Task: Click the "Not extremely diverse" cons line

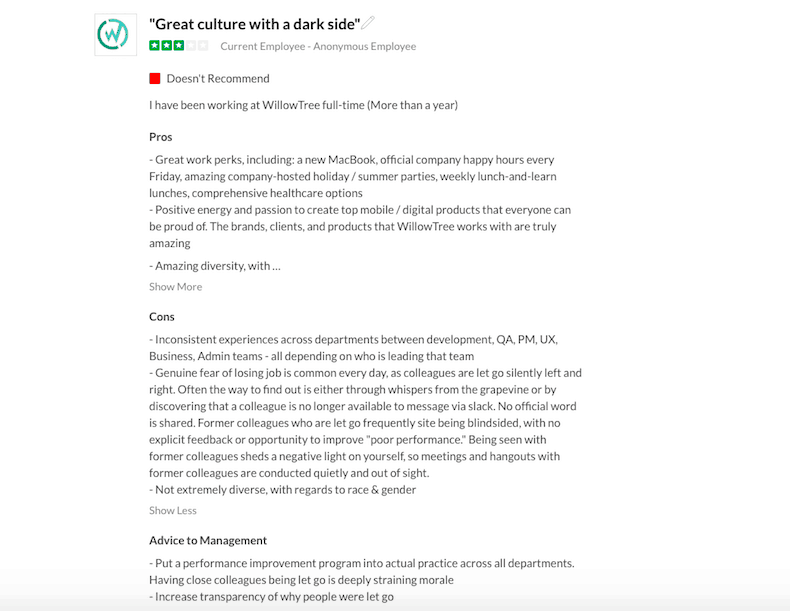Action: (x=283, y=489)
